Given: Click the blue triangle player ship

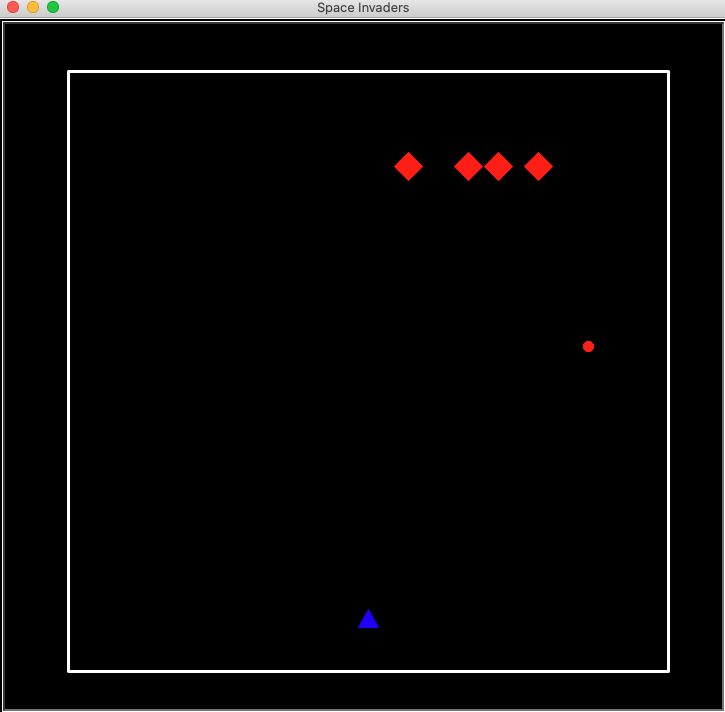Looking at the screenshot, I should pyautogui.click(x=369, y=619).
